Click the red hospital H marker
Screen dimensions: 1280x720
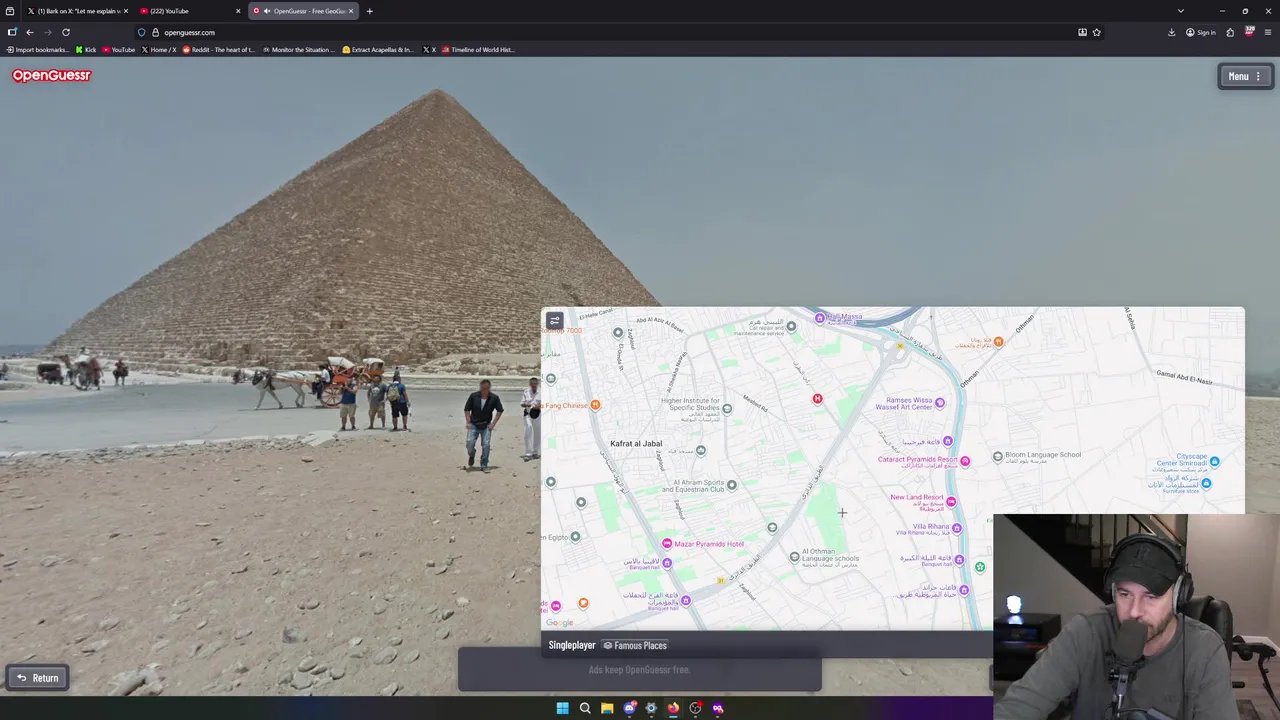tap(817, 399)
